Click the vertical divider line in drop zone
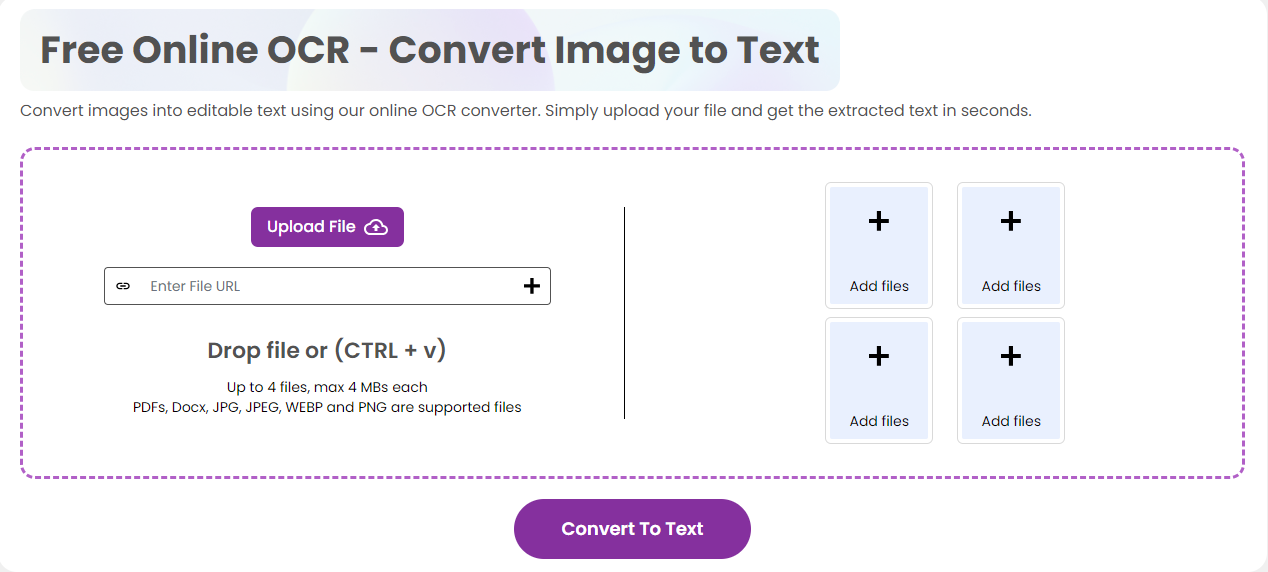The height and width of the screenshot is (572, 1268). (625, 313)
